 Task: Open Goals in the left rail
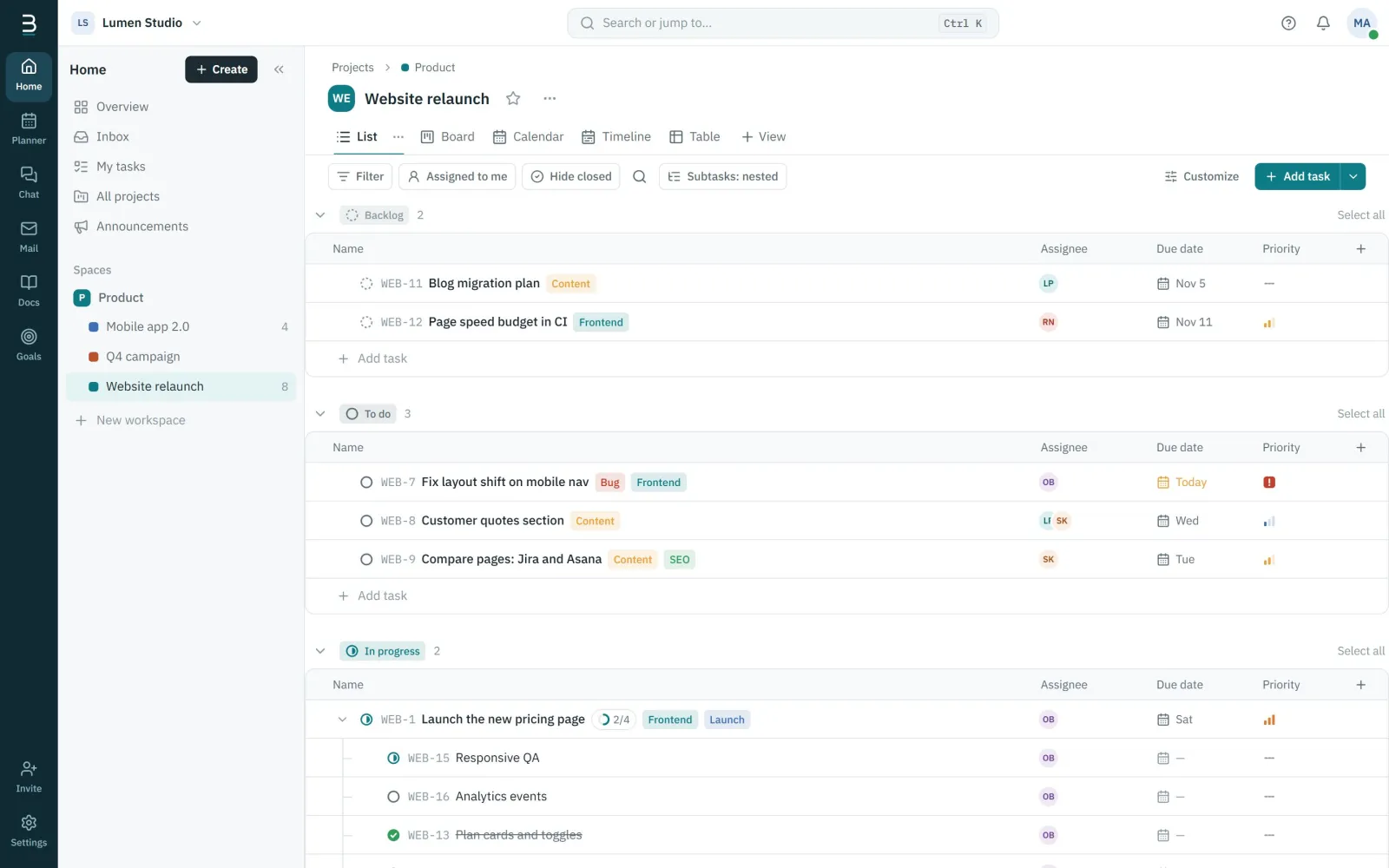click(x=29, y=344)
